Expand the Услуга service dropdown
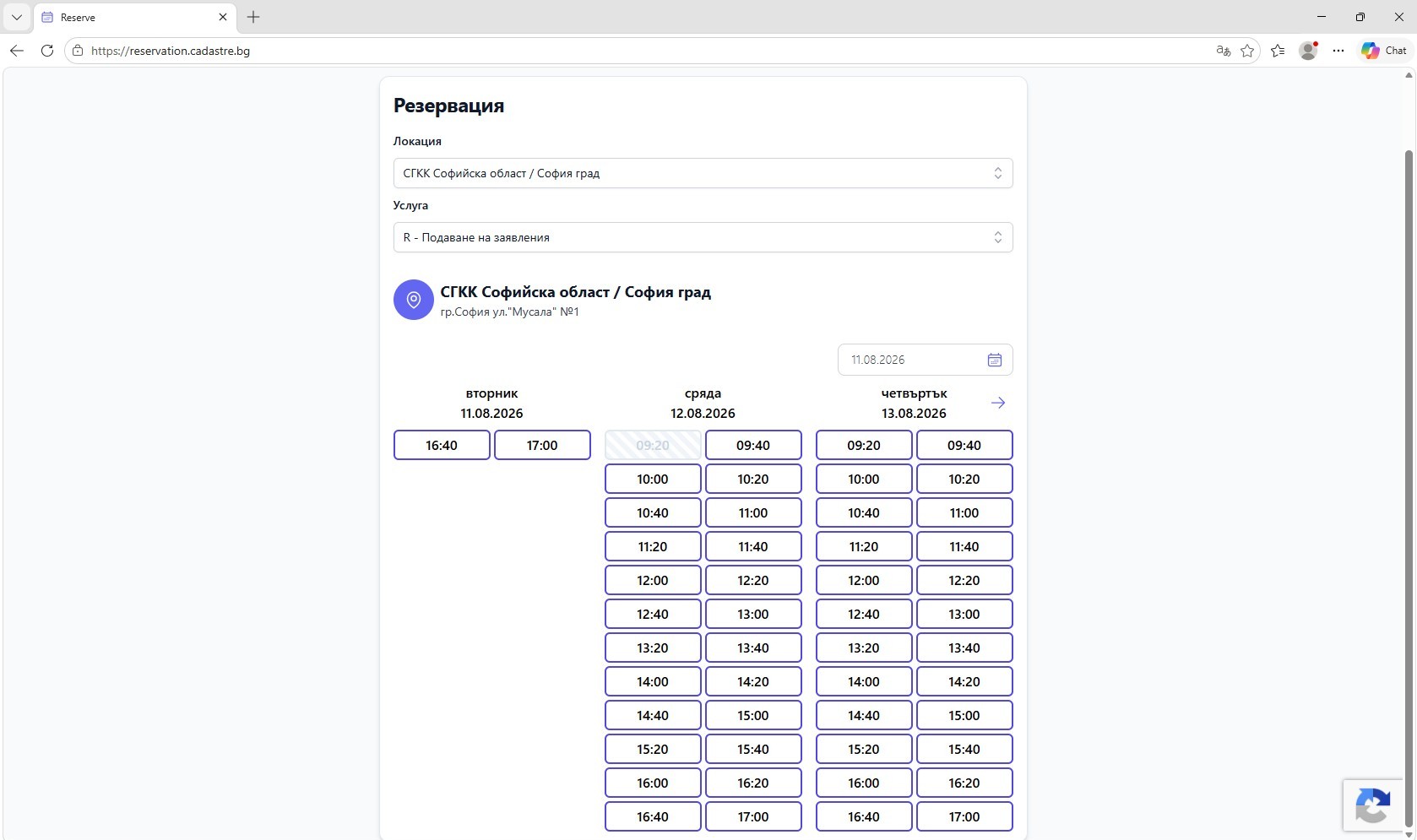The image size is (1417, 840). click(703, 237)
